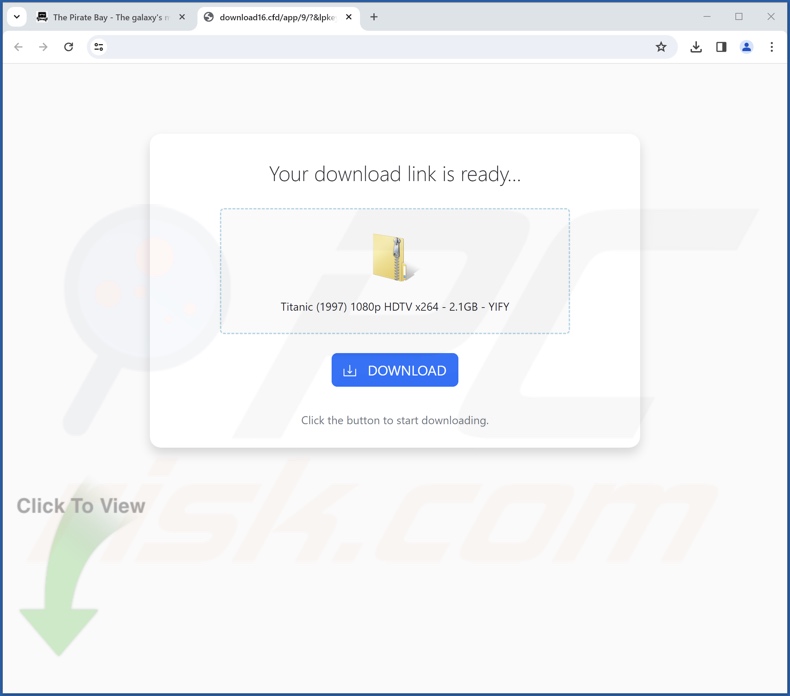Toggle the browser side panel

pos(721,47)
